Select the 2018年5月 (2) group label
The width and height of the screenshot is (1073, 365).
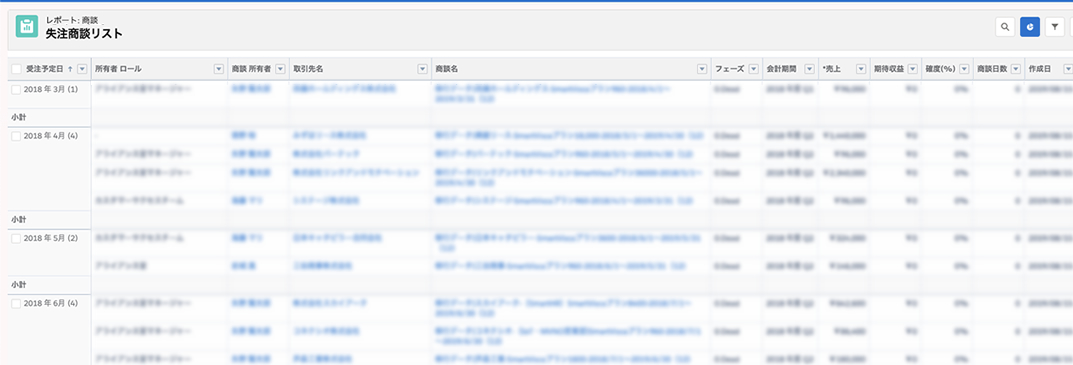point(51,238)
